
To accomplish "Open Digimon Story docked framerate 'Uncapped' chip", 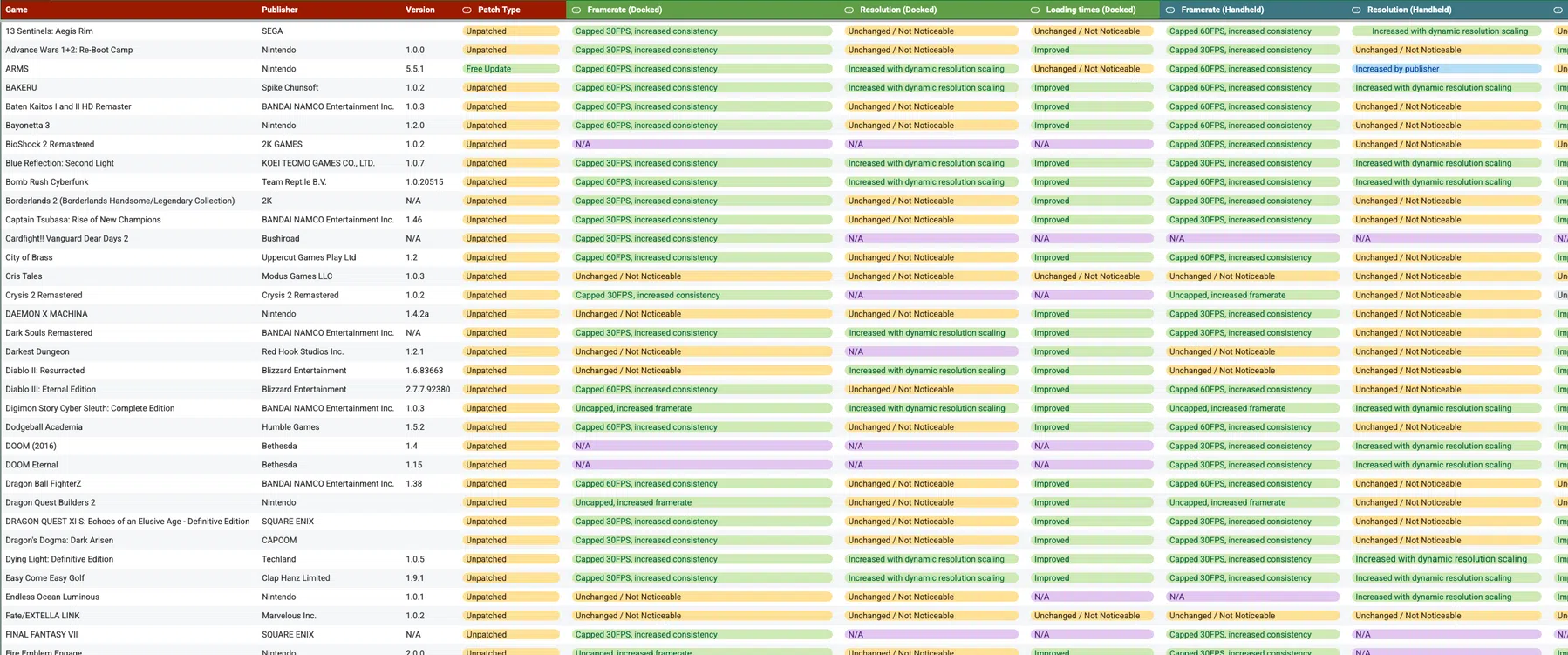I will [702, 408].
